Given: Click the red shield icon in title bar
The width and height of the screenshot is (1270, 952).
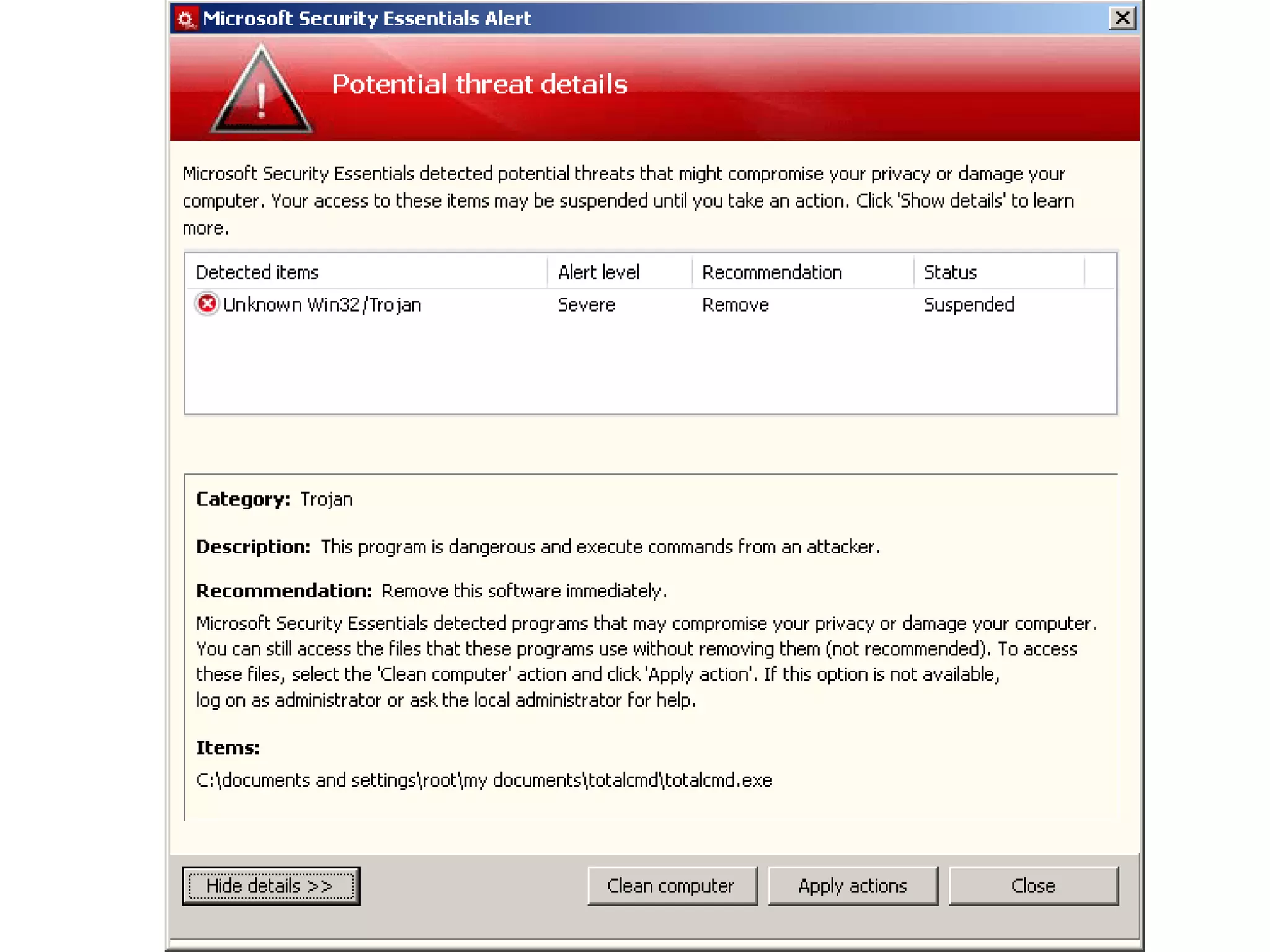Looking at the screenshot, I should (185, 19).
